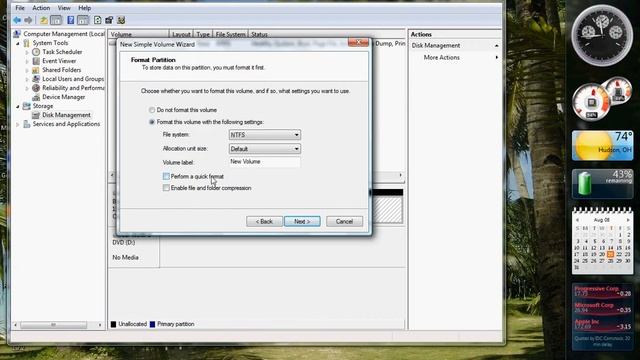The height and width of the screenshot is (360, 640).
Task: Click the calendar gadget previous month arrow
Action: (x=577, y=220)
